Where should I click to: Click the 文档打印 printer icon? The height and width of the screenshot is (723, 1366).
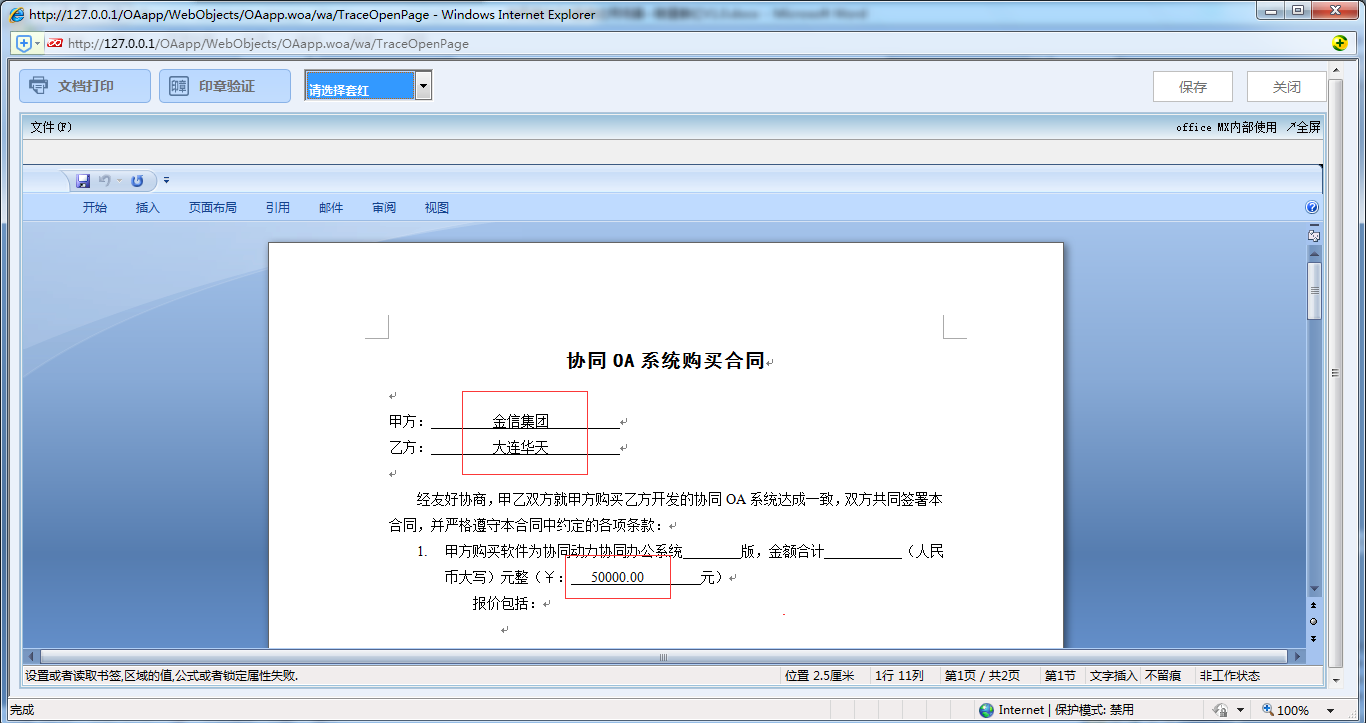[x=38, y=86]
